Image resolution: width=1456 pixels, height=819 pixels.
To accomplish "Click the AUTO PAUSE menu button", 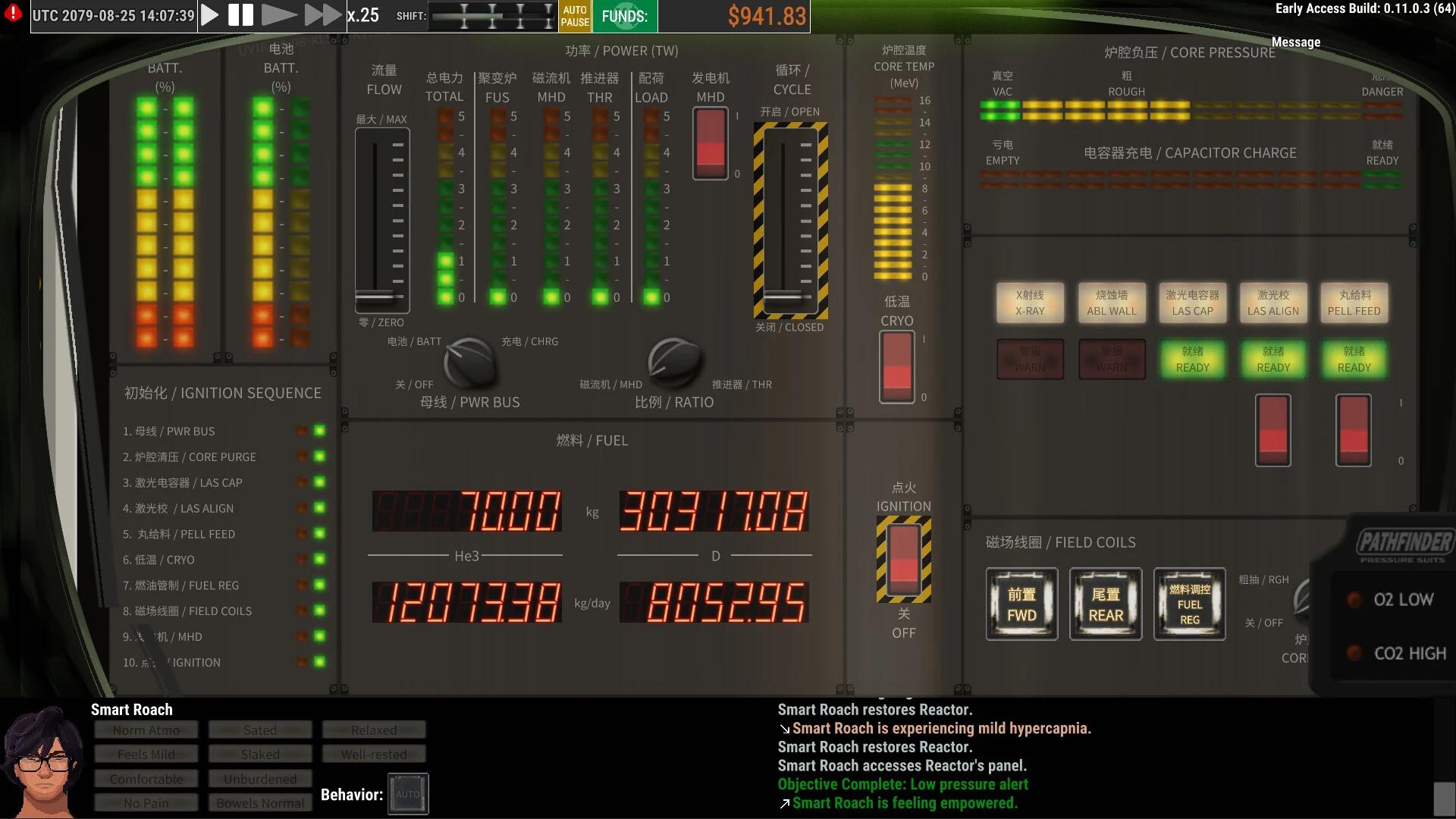I will (576, 15).
